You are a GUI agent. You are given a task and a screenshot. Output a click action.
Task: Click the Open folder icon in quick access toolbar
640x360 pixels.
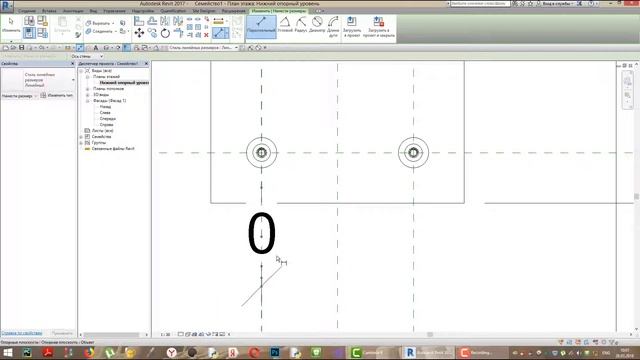click(x=13, y=48)
